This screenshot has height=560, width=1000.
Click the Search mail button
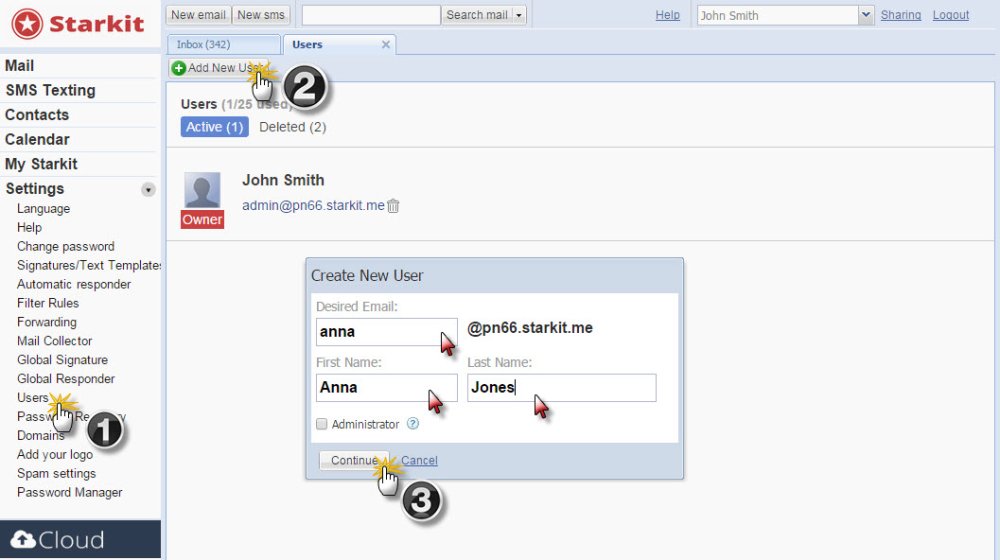(477, 15)
